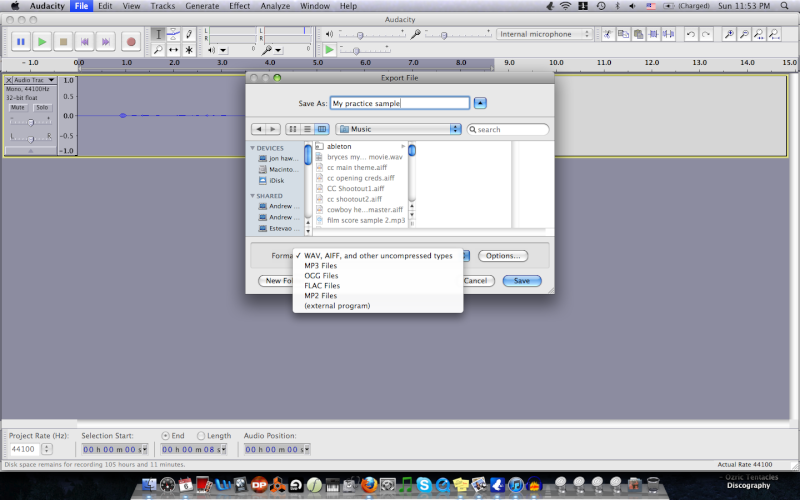The width and height of the screenshot is (800, 500).
Task: Open the Edit menu
Action: (x=105, y=6)
